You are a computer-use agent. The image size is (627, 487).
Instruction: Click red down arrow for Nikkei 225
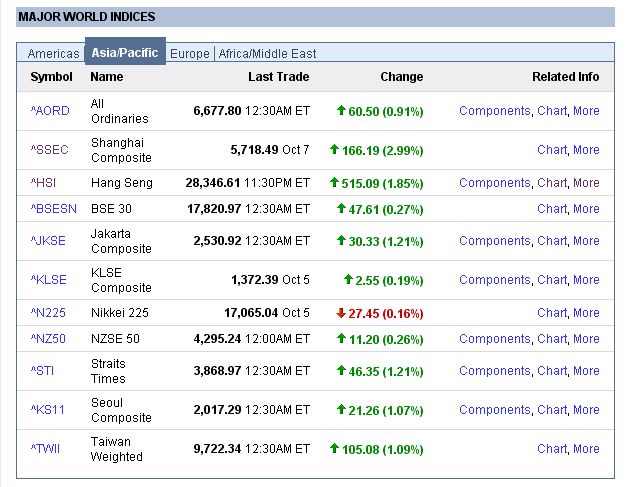pyautogui.click(x=341, y=313)
